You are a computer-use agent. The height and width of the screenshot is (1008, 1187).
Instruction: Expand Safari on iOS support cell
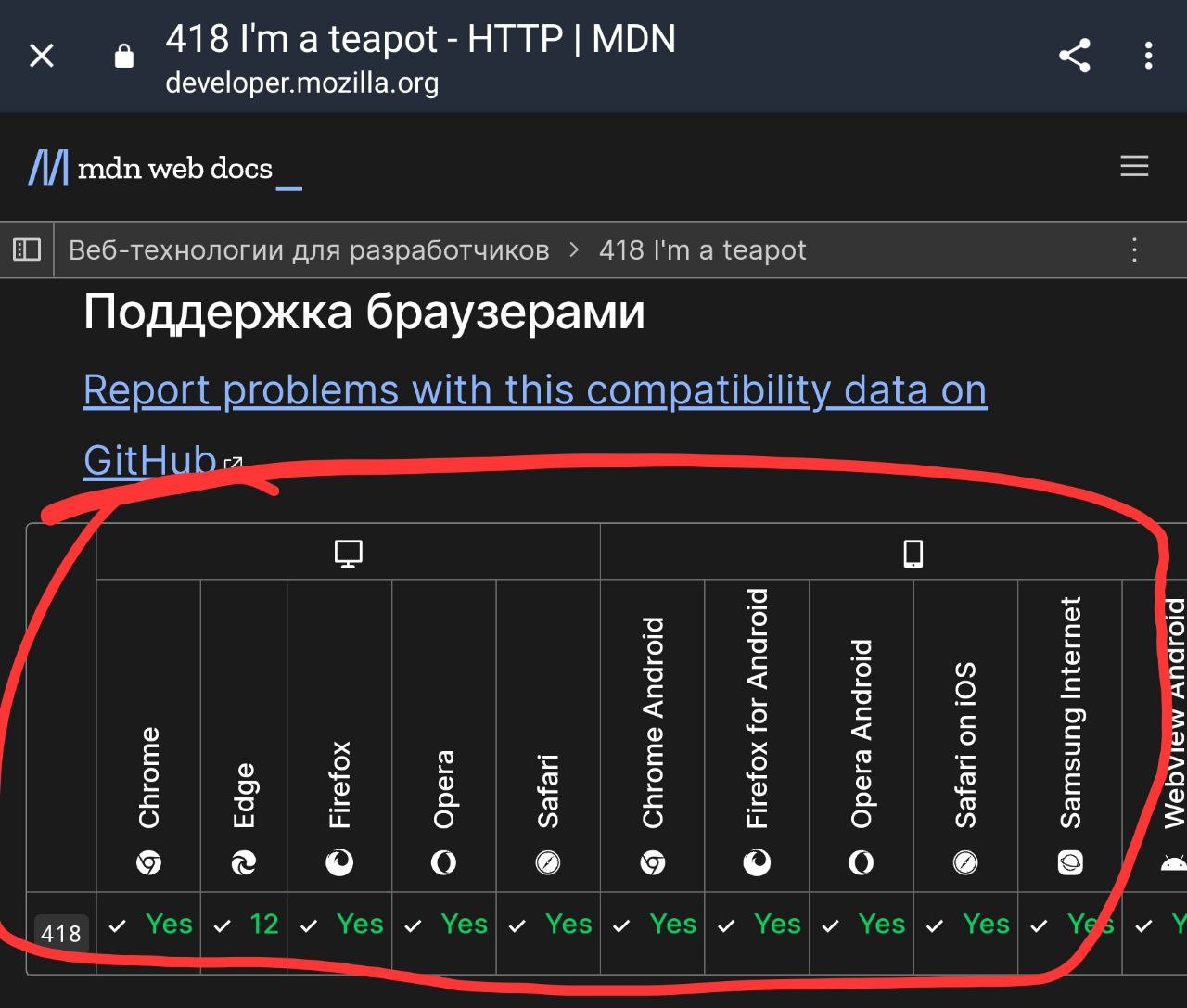(x=965, y=932)
